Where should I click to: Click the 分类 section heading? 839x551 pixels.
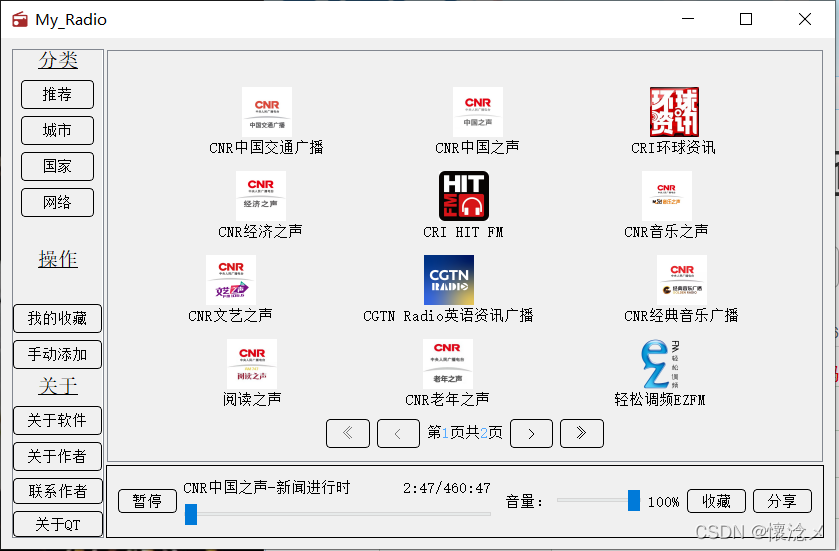(x=58, y=60)
